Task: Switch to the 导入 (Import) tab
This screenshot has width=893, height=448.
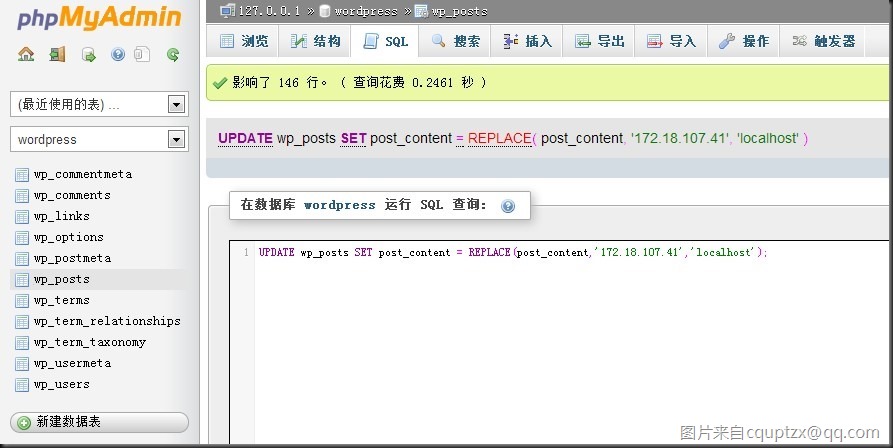Action: (671, 41)
